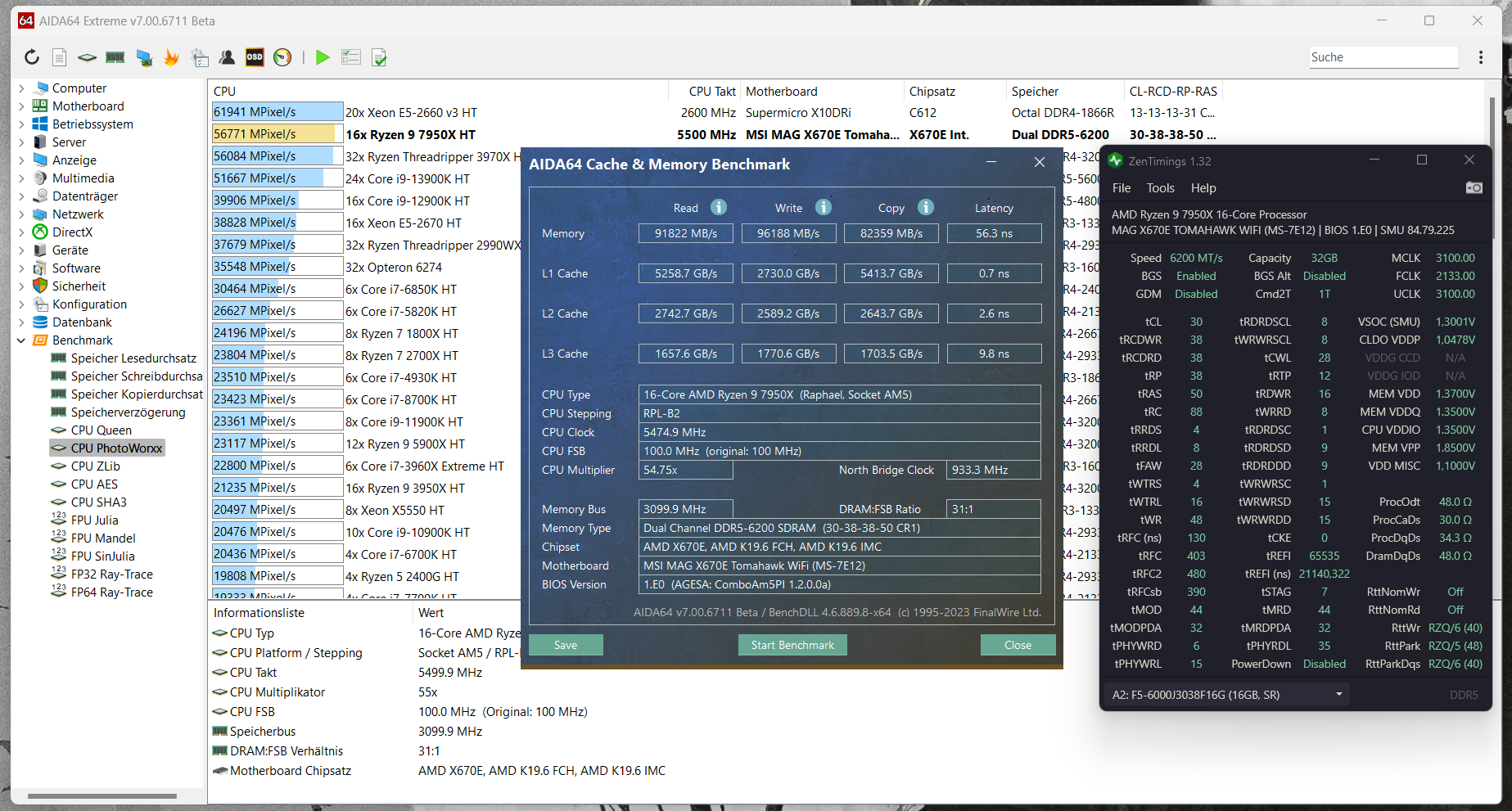Expand the Motherboard tree node

[21, 106]
